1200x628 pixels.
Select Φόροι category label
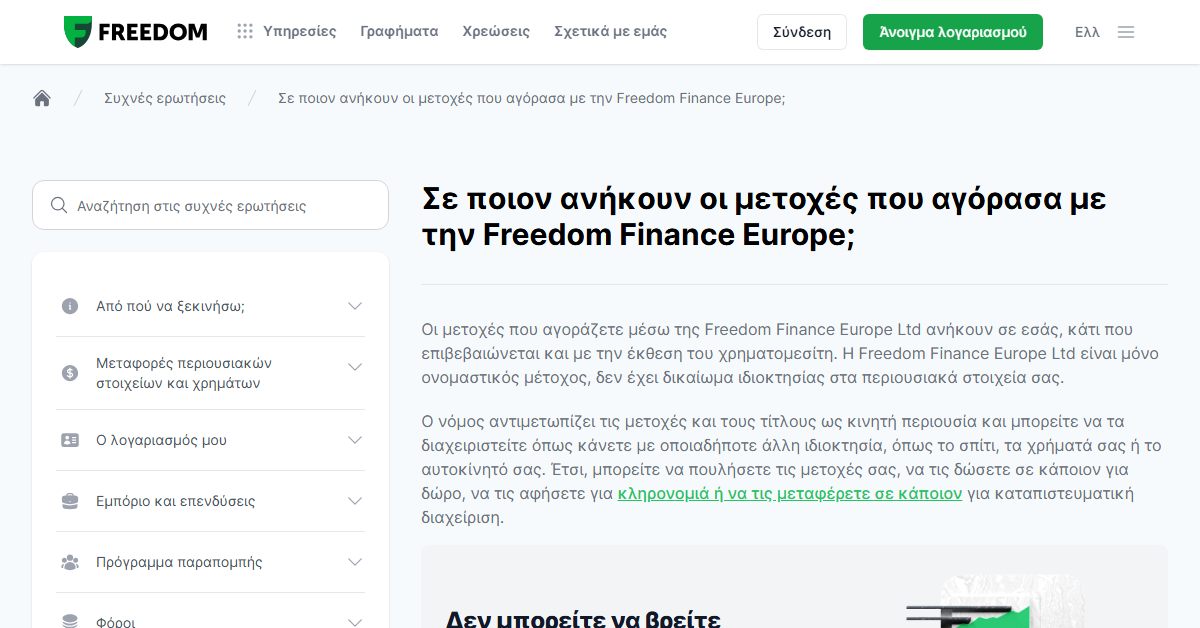[115, 621]
